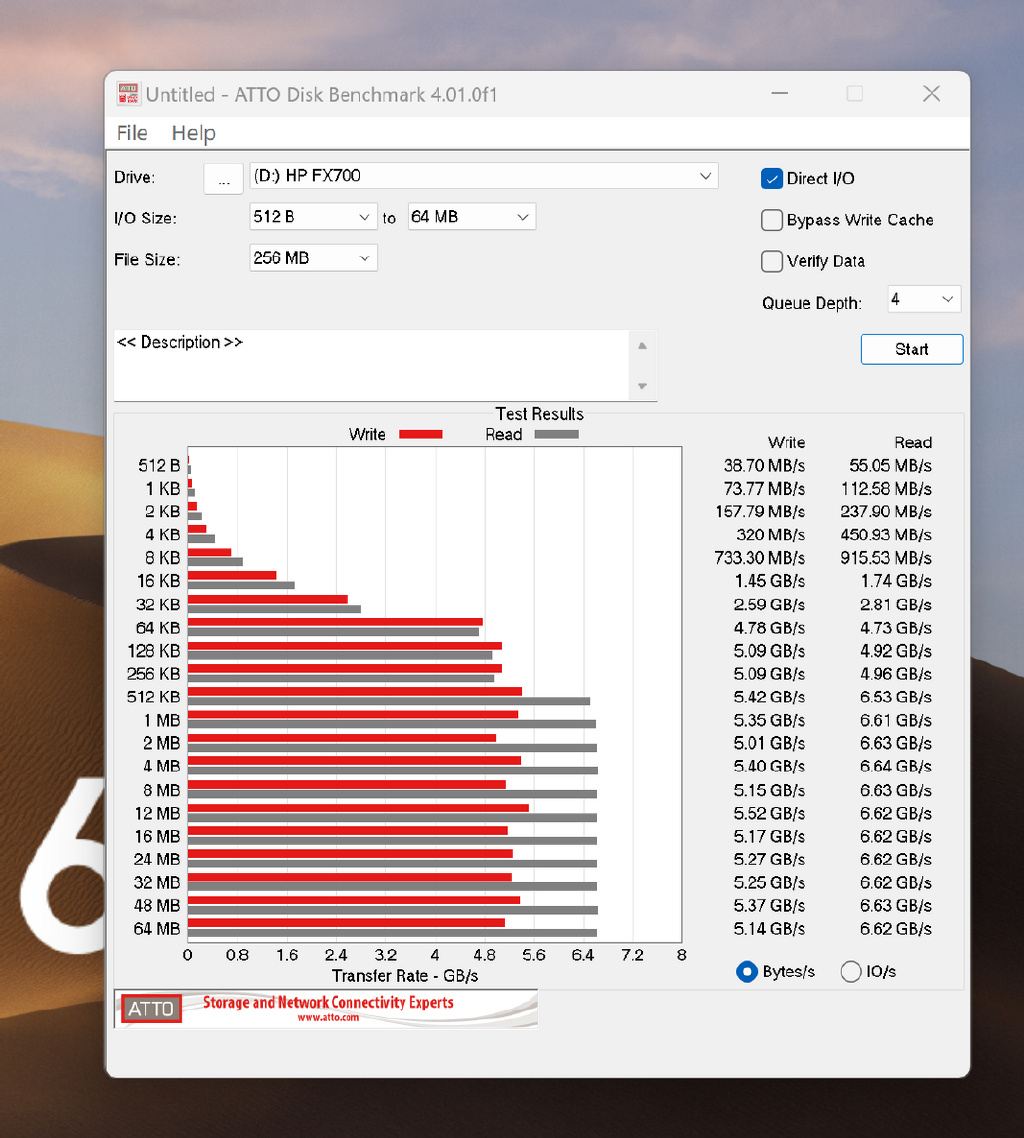
Task: Click the 915.53 MB/s read value
Action: [886, 558]
